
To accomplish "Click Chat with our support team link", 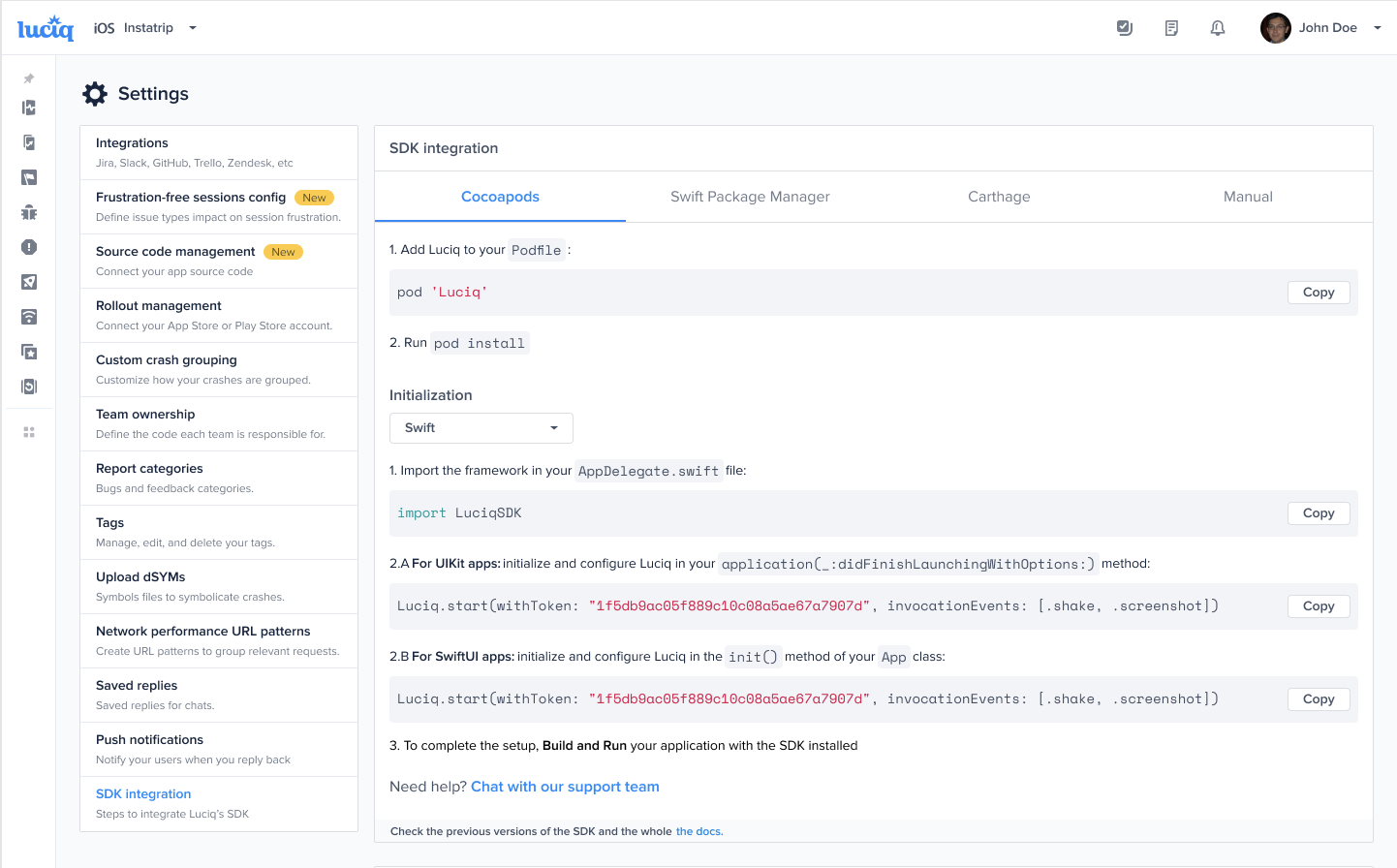I will [565, 787].
